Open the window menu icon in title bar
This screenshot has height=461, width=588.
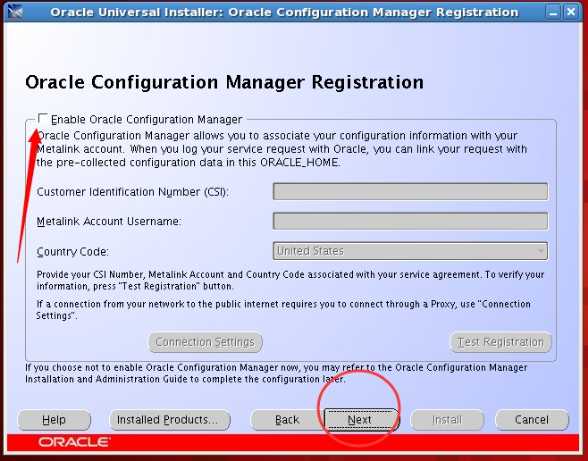pyautogui.click(x=15, y=12)
